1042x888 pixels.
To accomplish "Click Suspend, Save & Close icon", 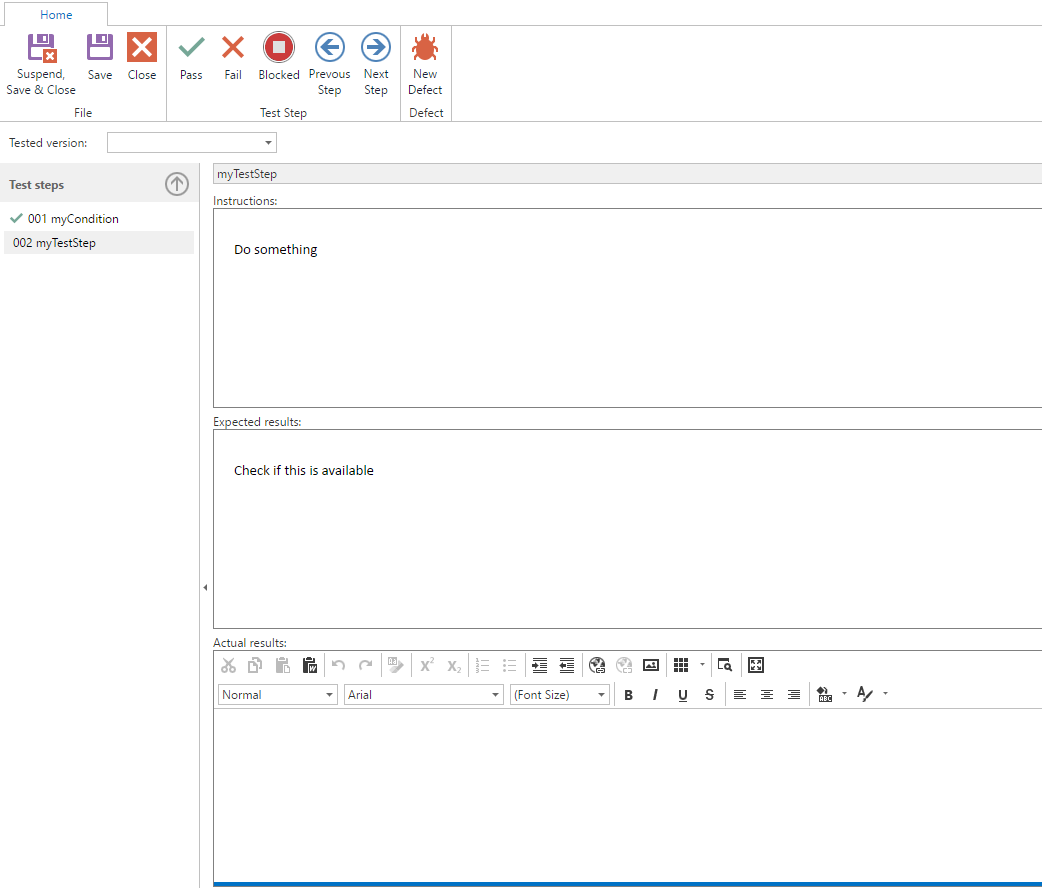I will (41, 48).
